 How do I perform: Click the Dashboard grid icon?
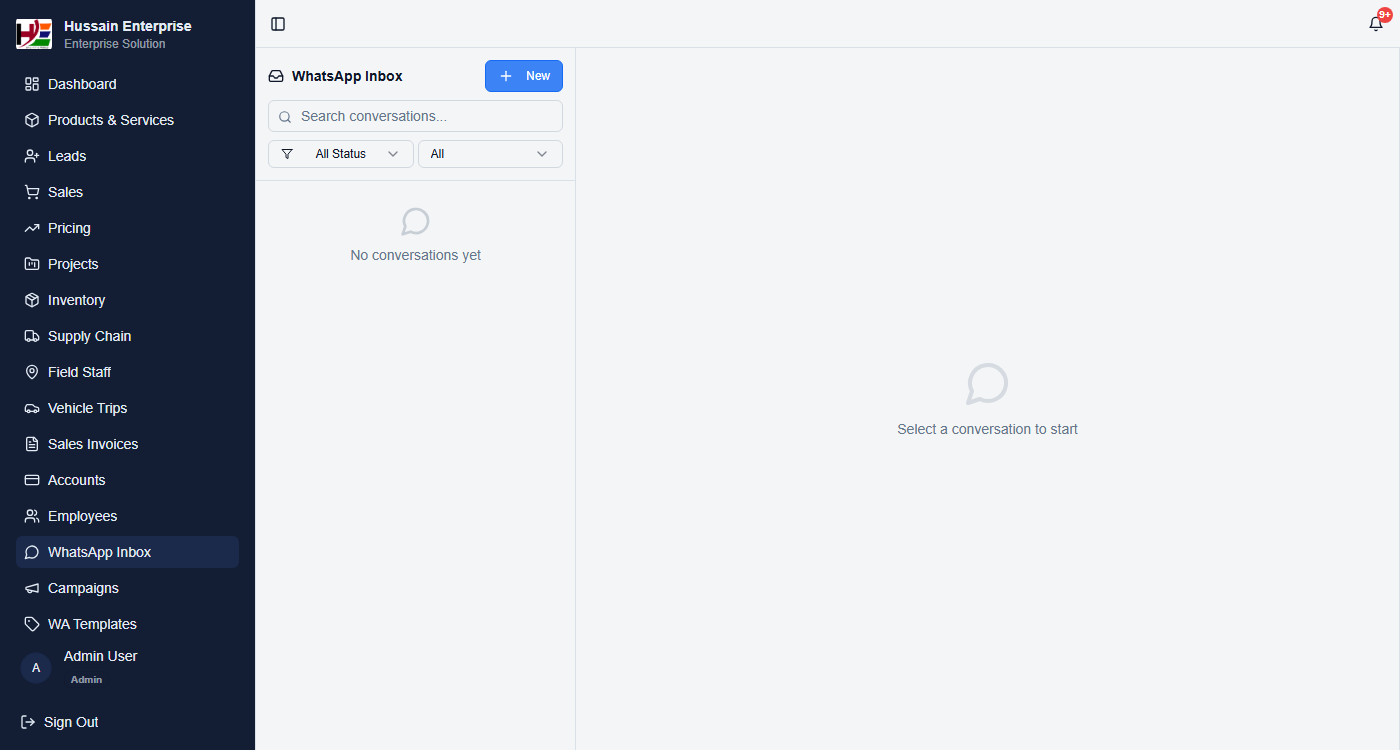(x=32, y=84)
